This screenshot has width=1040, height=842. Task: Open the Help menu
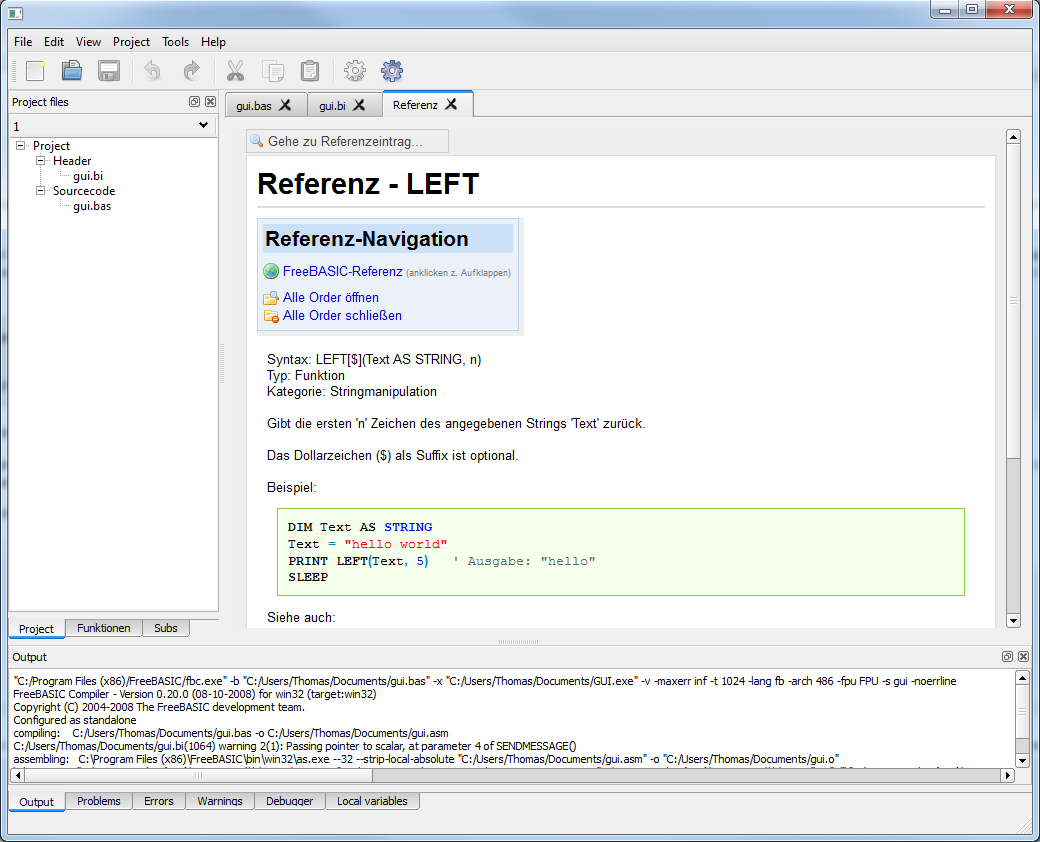[213, 42]
